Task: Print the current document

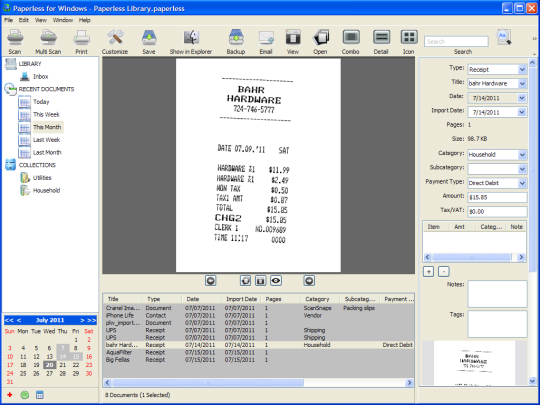Action: [x=82, y=38]
